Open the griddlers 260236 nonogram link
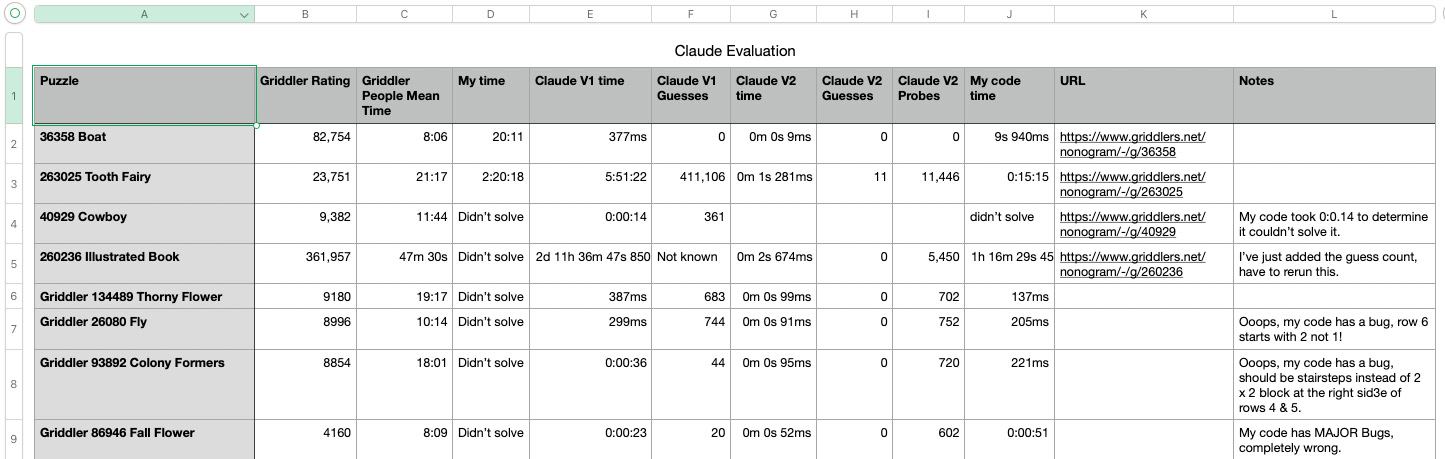 pyautogui.click(x=1132, y=264)
